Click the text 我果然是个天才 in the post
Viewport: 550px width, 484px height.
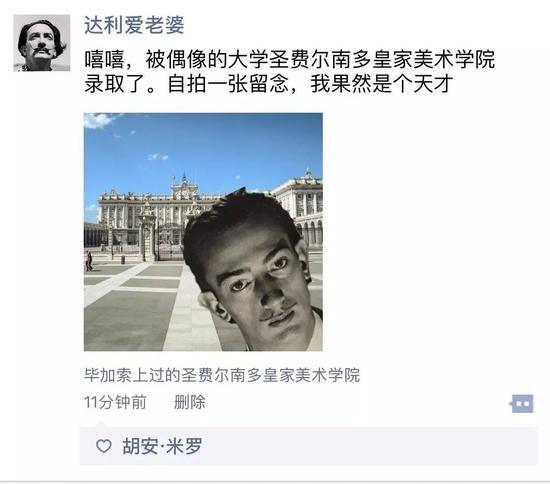click(382, 84)
